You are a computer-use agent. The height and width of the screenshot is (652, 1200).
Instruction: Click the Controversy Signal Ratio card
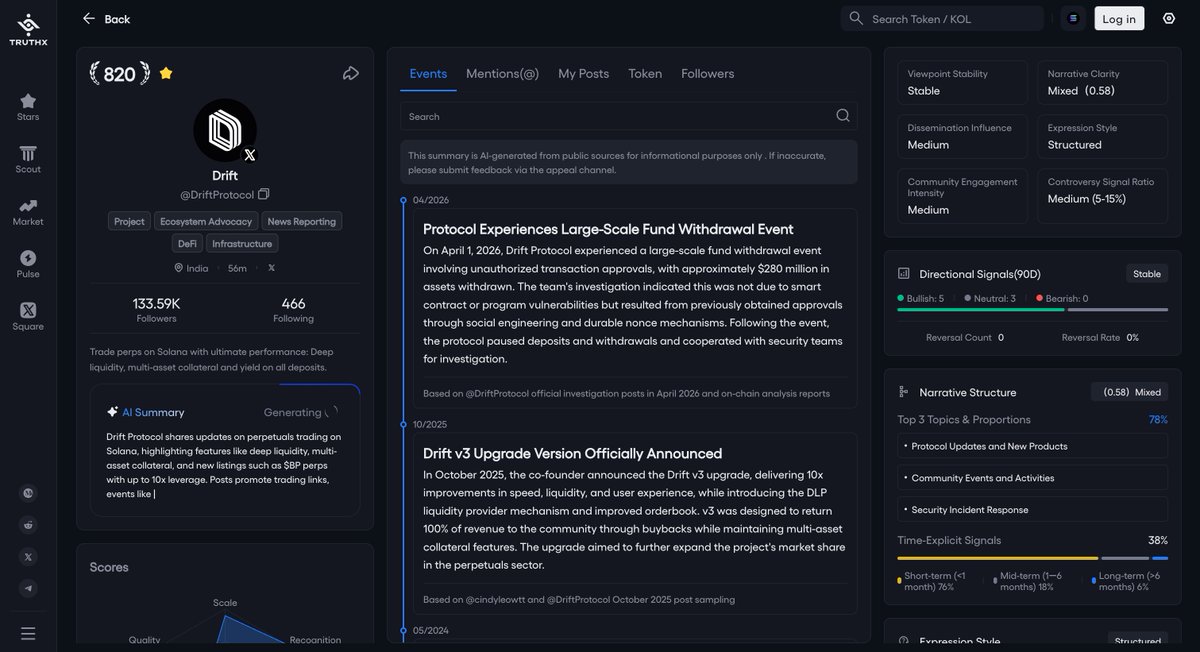1102,195
